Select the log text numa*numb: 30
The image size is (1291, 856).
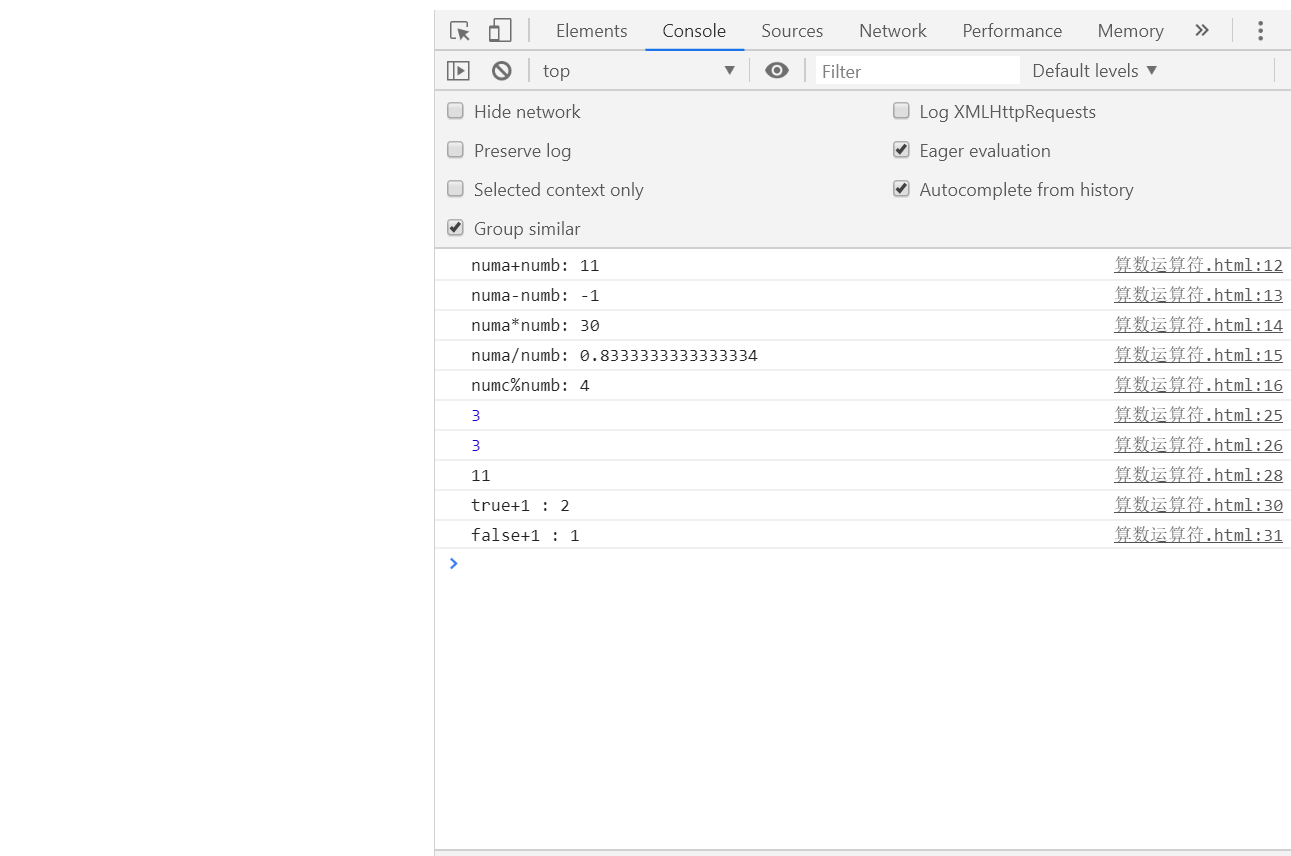tap(535, 326)
